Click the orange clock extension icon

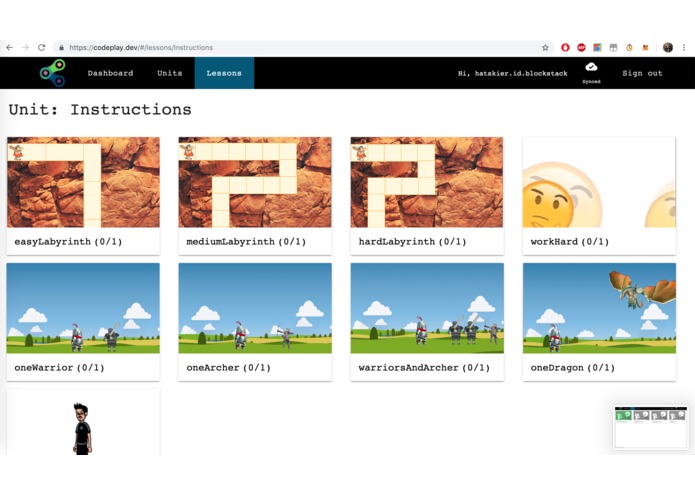(x=629, y=47)
